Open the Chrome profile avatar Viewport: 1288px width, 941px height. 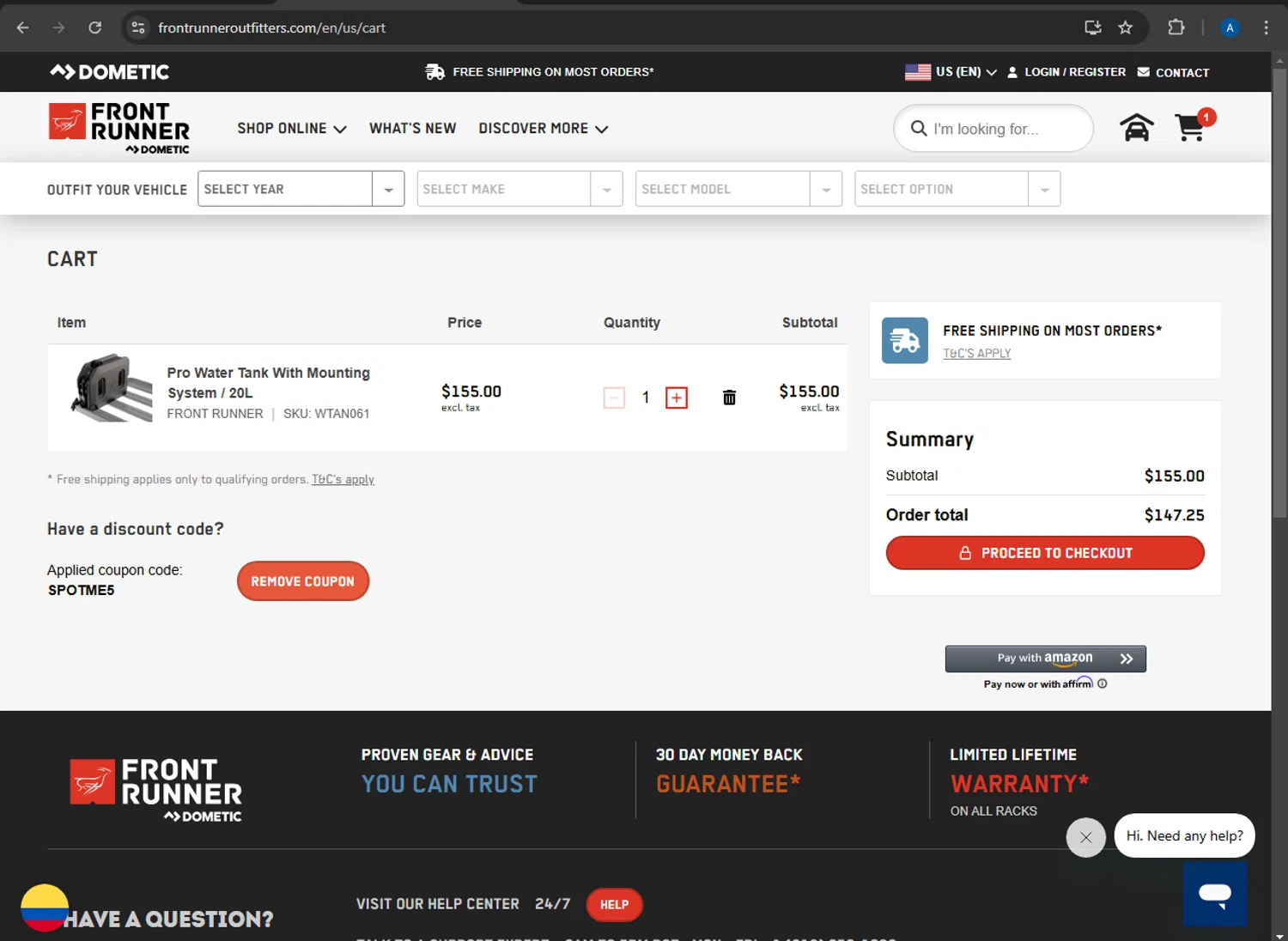click(1230, 27)
